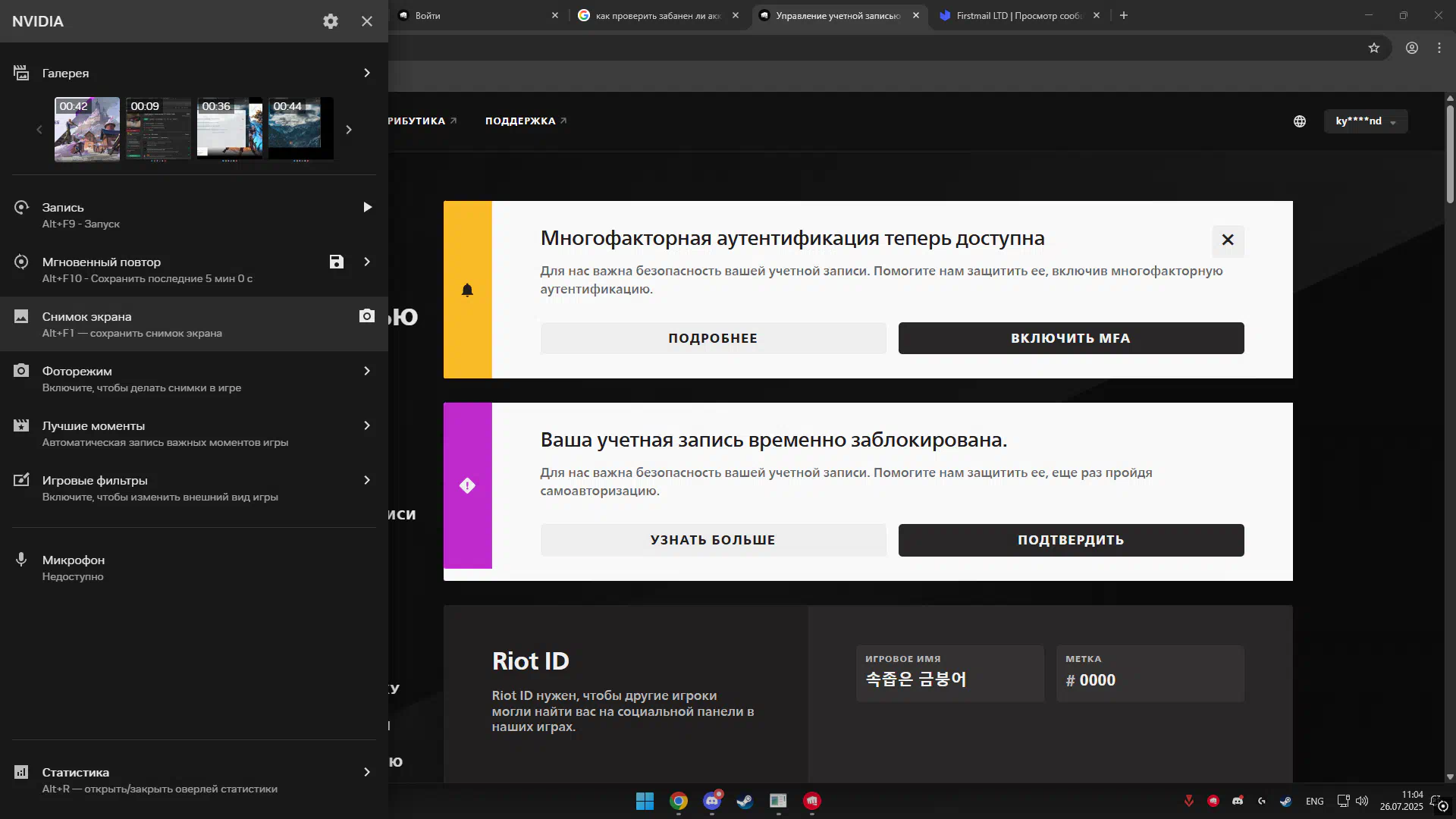1456x819 pixels.
Task: Close the Firstmail LTD tab
Action: point(1097,15)
